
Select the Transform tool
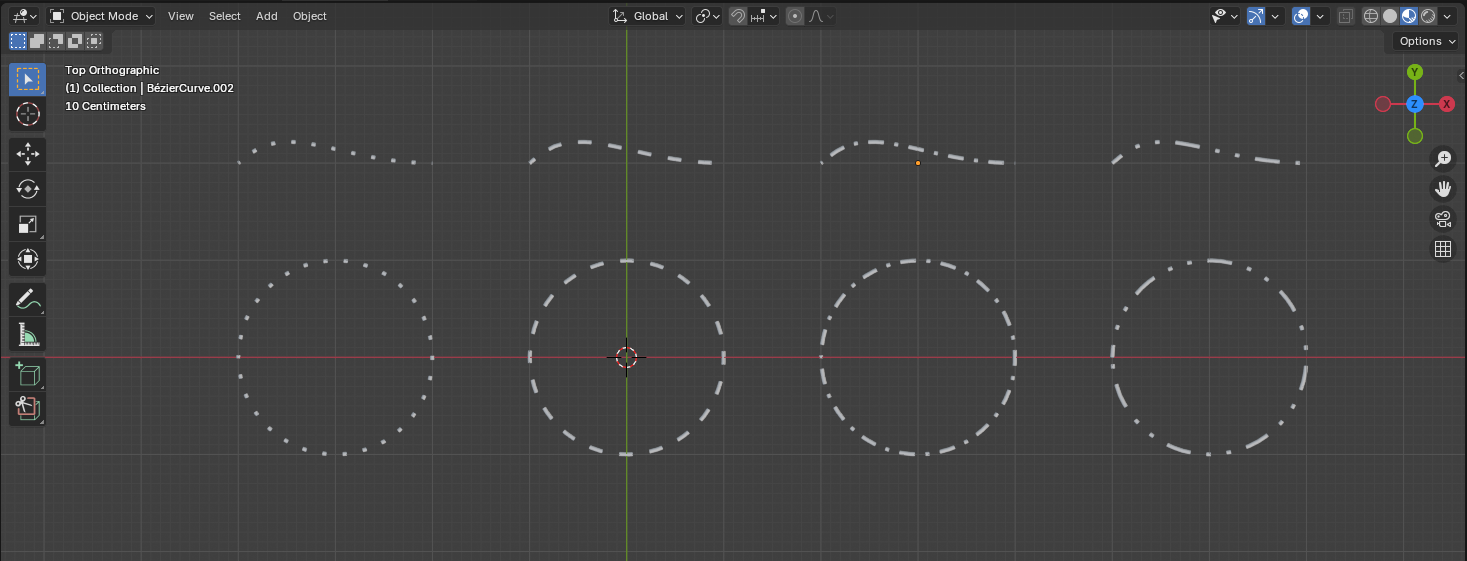28,260
